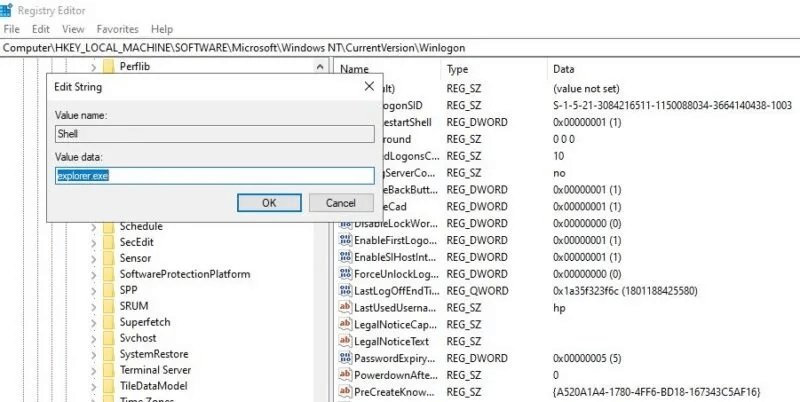This screenshot has width=800, height=402.
Task: Click the Value name field showing Shell
Action: click(x=215, y=134)
